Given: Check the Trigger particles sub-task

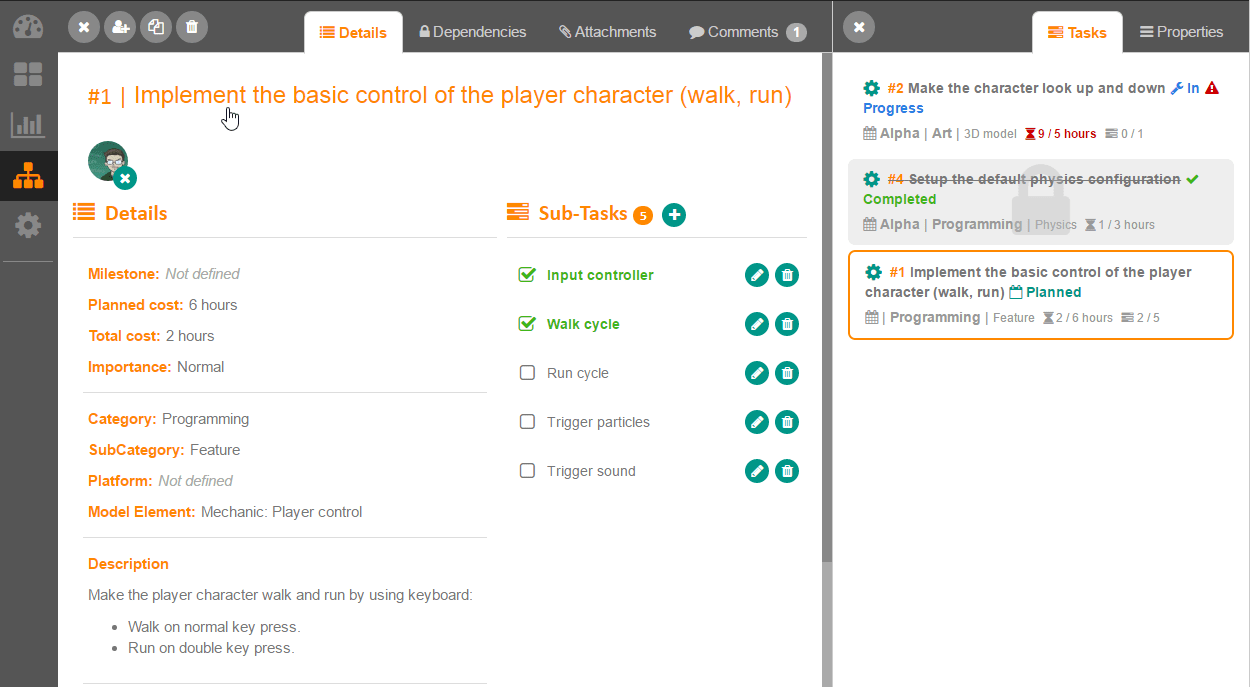Looking at the screenshot, I should tap(527, 422).
